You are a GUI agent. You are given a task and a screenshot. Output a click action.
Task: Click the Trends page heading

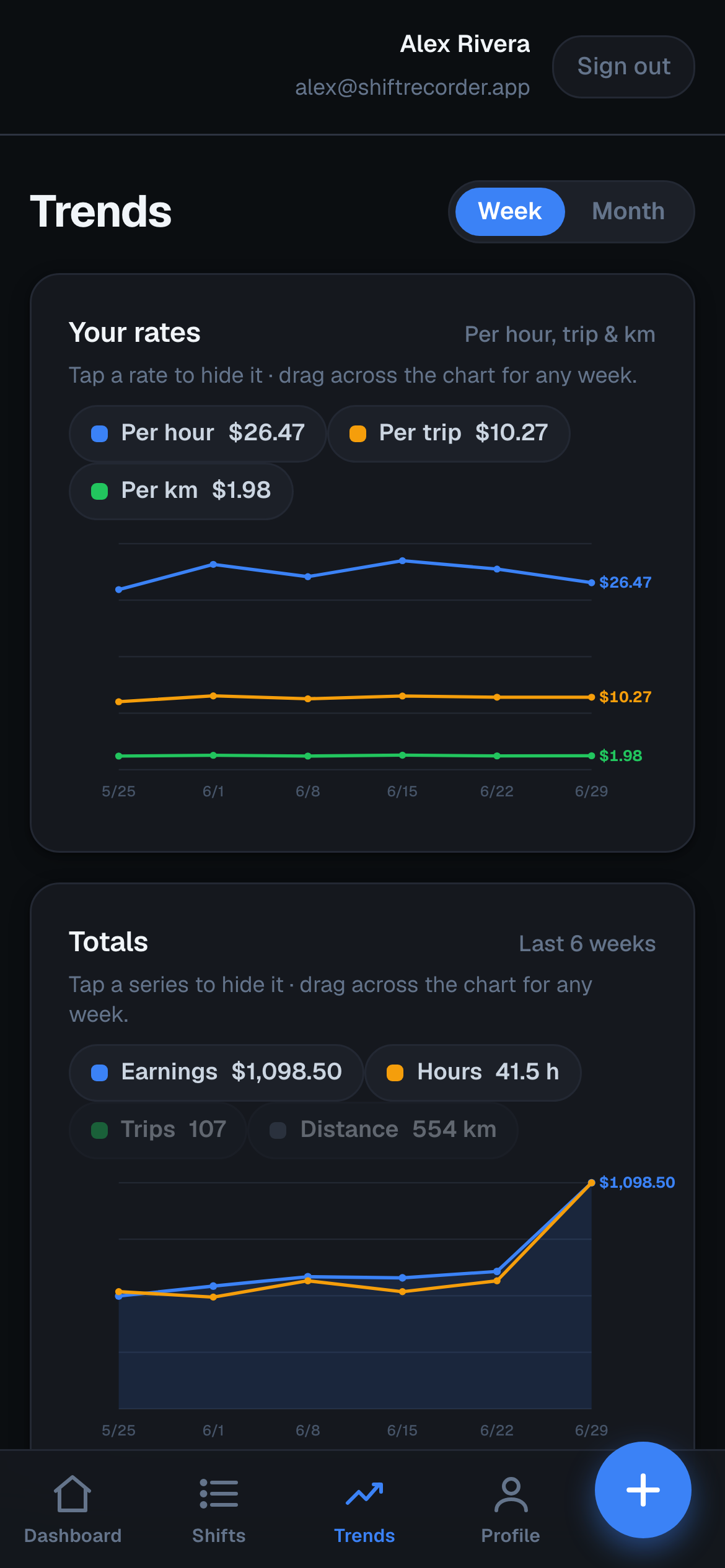click(x=100, y=211)
